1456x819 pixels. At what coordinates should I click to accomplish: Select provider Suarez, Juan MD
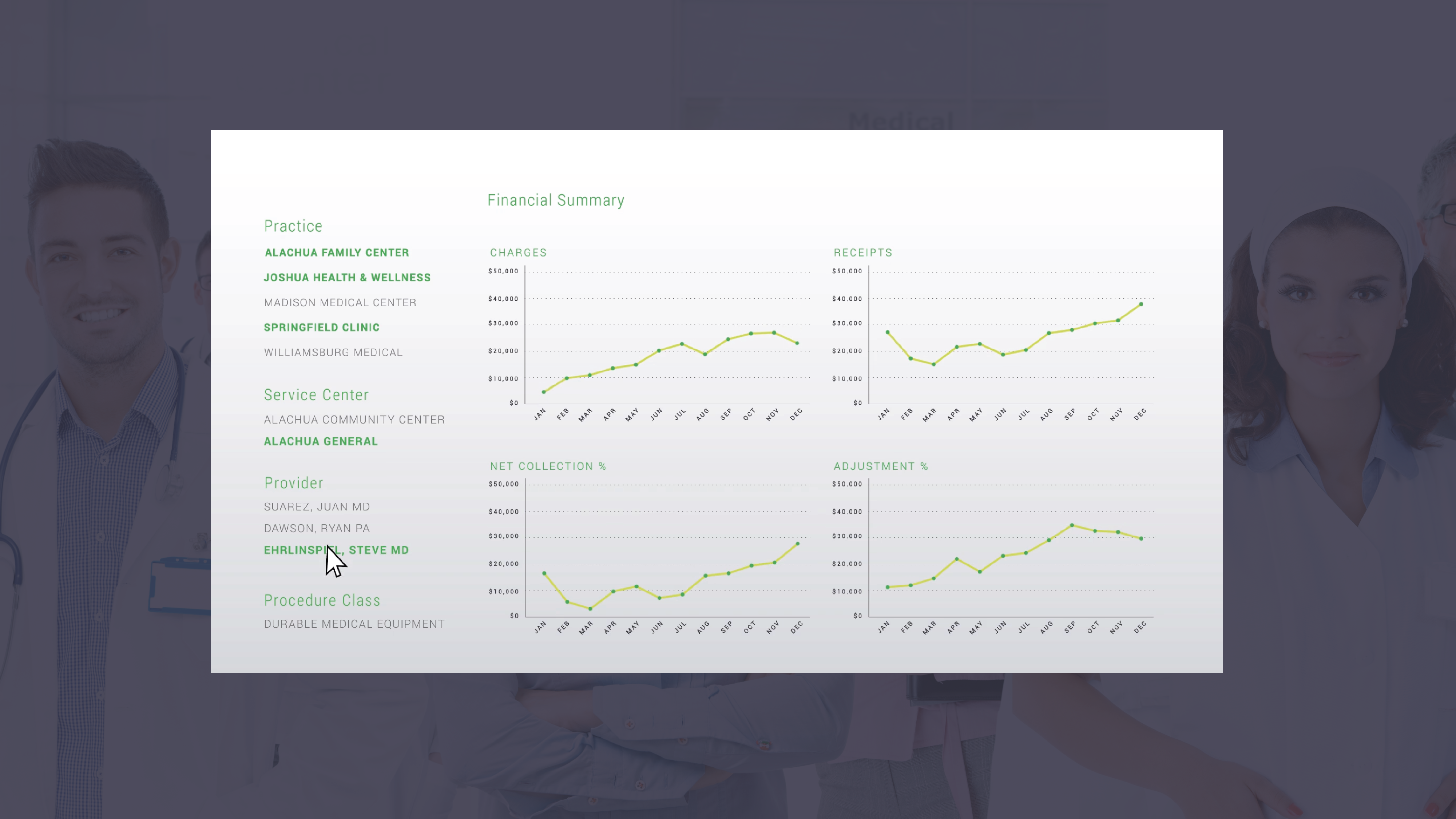click(x=317, y=506)
